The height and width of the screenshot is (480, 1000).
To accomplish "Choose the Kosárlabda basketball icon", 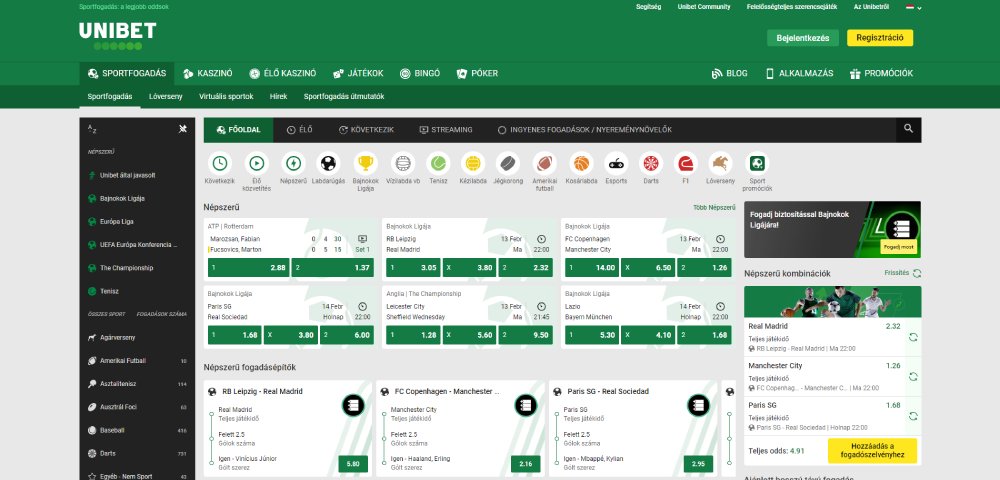I will click(x=581, y=163).
